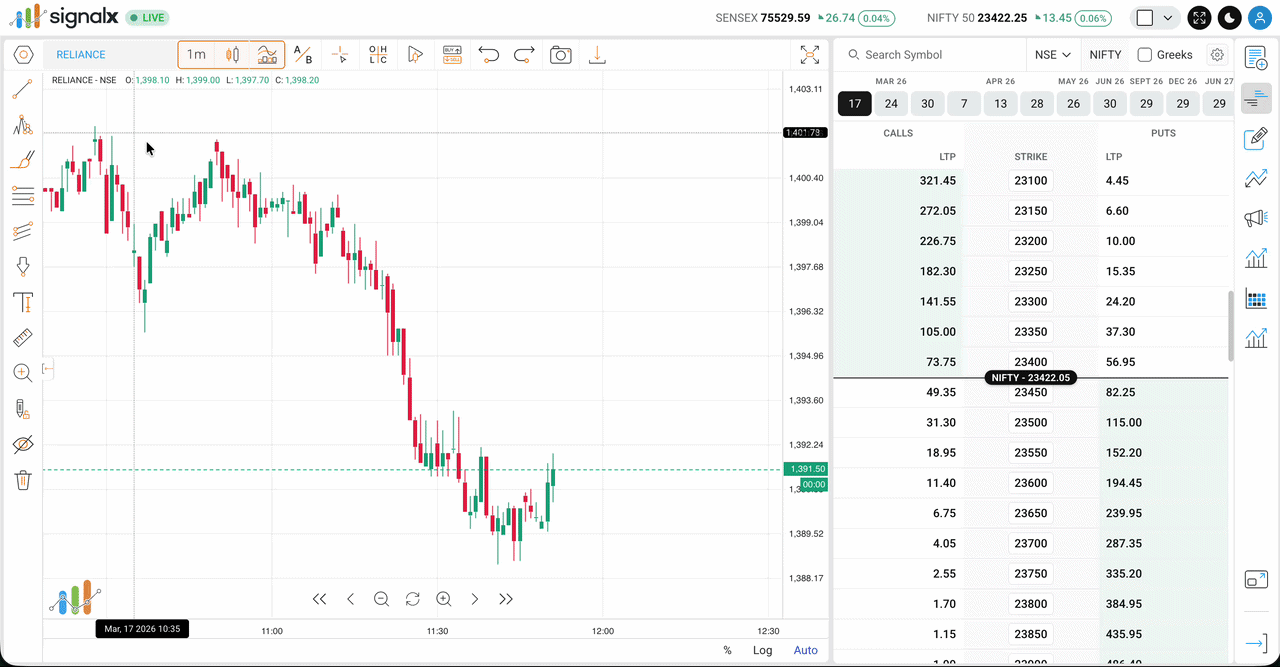Select the MAR 17 expiry tab
This screenshot has height=667, width=1280.
tap(855, 104)
